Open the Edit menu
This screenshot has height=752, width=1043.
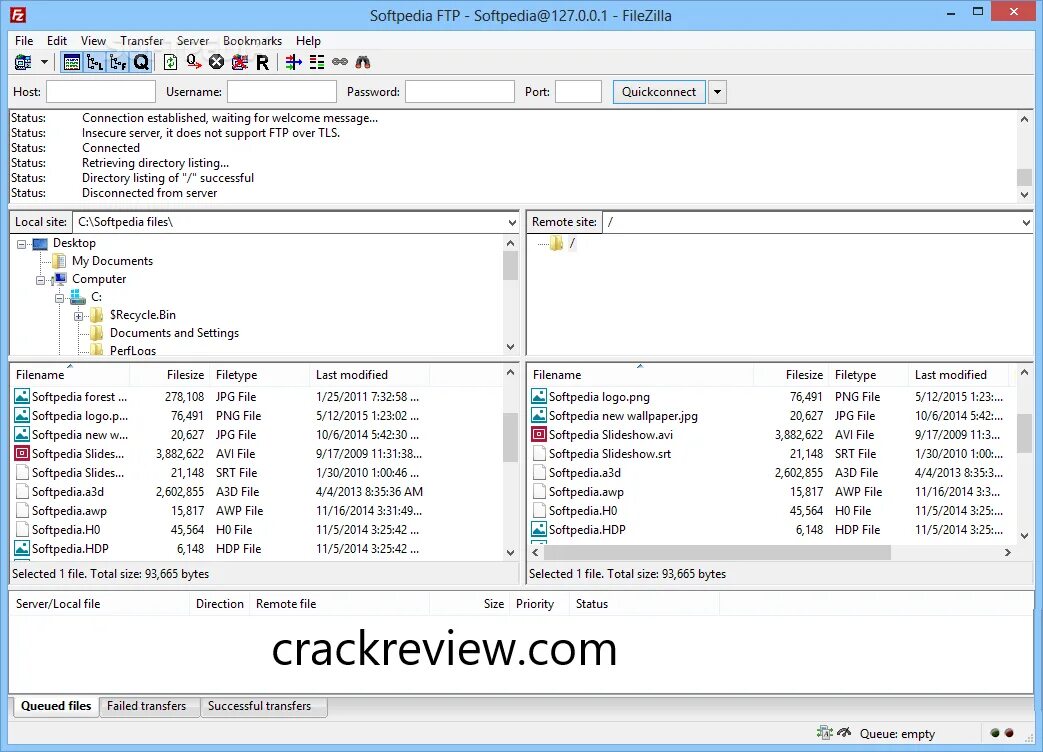pyautogui.click(x=57, y=41)
